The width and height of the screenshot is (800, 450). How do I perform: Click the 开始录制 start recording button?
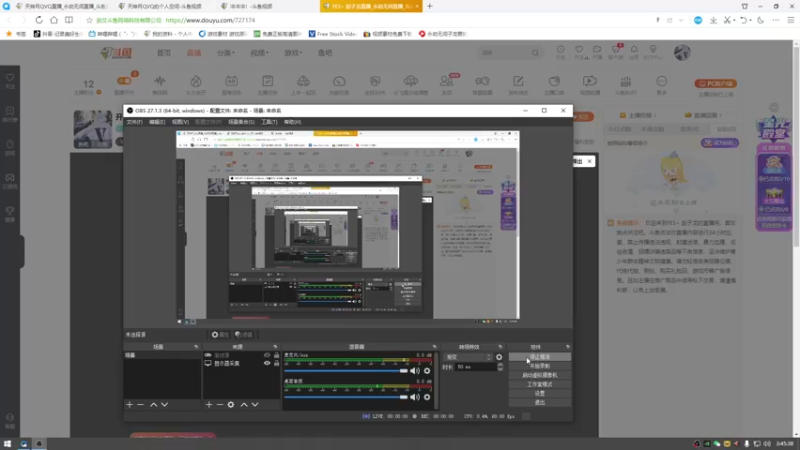coord(540,366)
